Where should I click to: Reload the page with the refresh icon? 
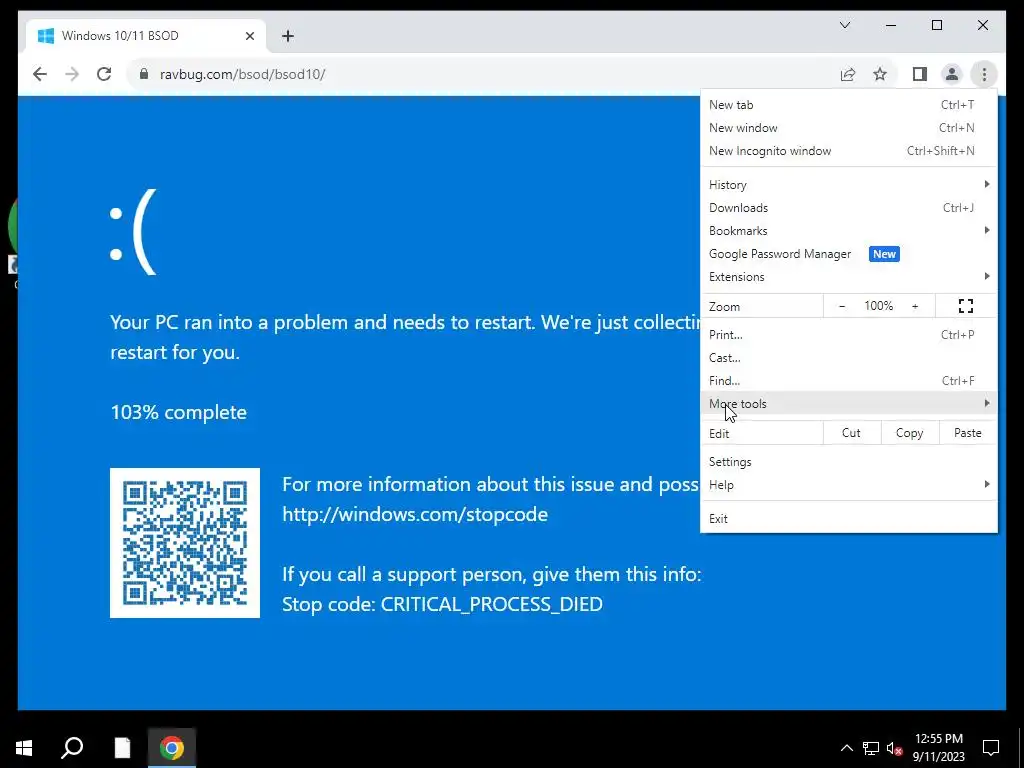(104, 74)
